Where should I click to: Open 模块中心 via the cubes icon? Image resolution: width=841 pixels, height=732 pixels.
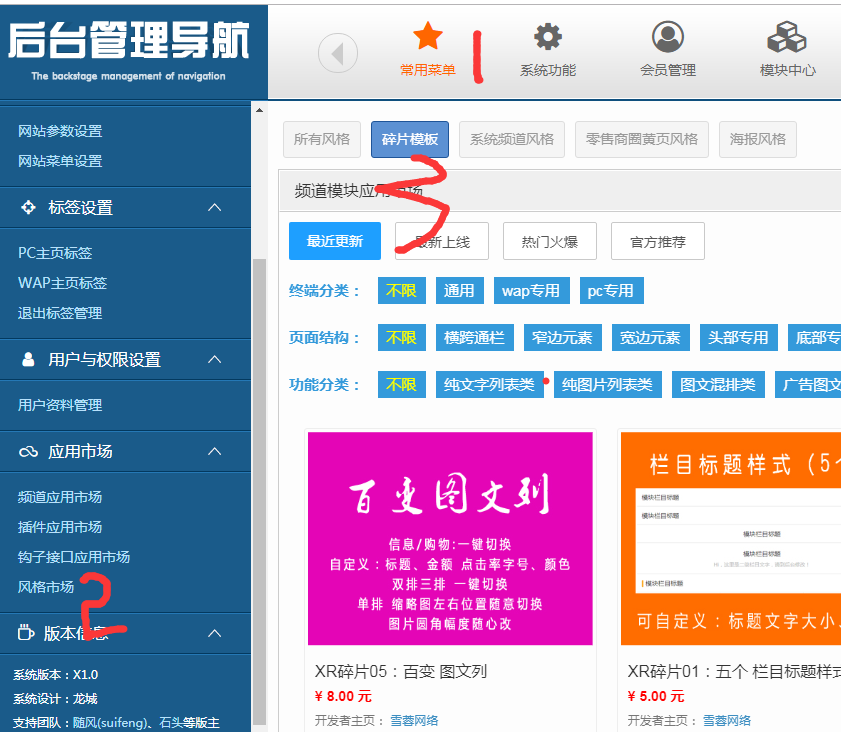[x=787, y=38]
